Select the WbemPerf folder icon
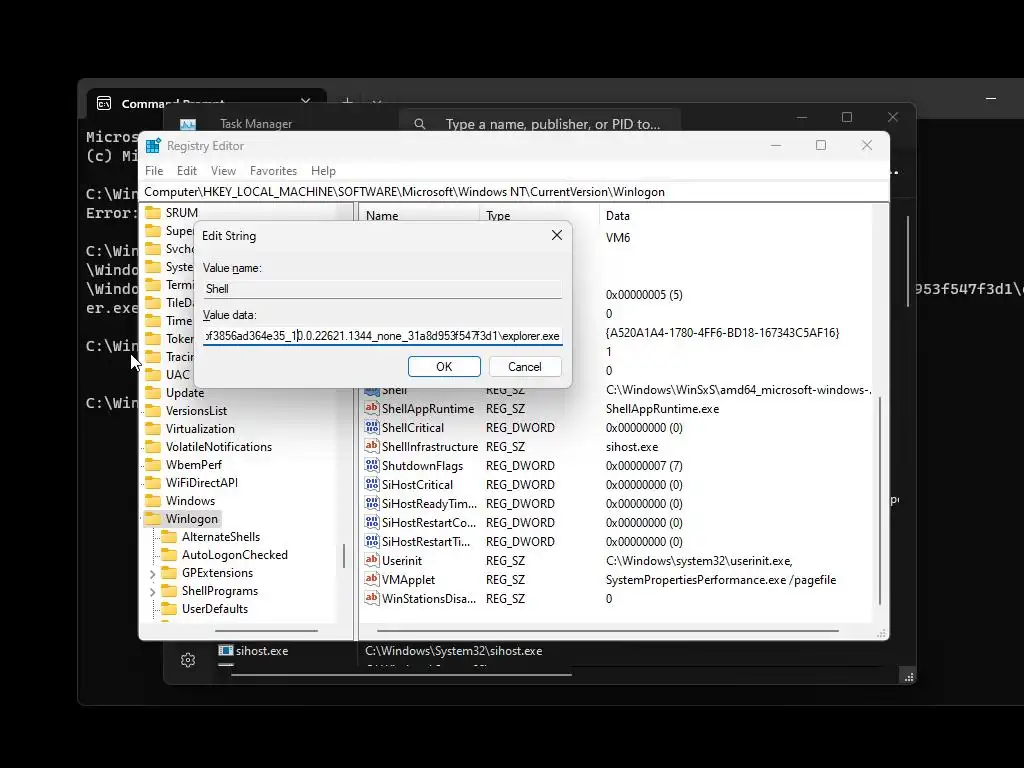Image resolution: width=1024 pixels, height=768 pixels. click(x=153, y=464)
